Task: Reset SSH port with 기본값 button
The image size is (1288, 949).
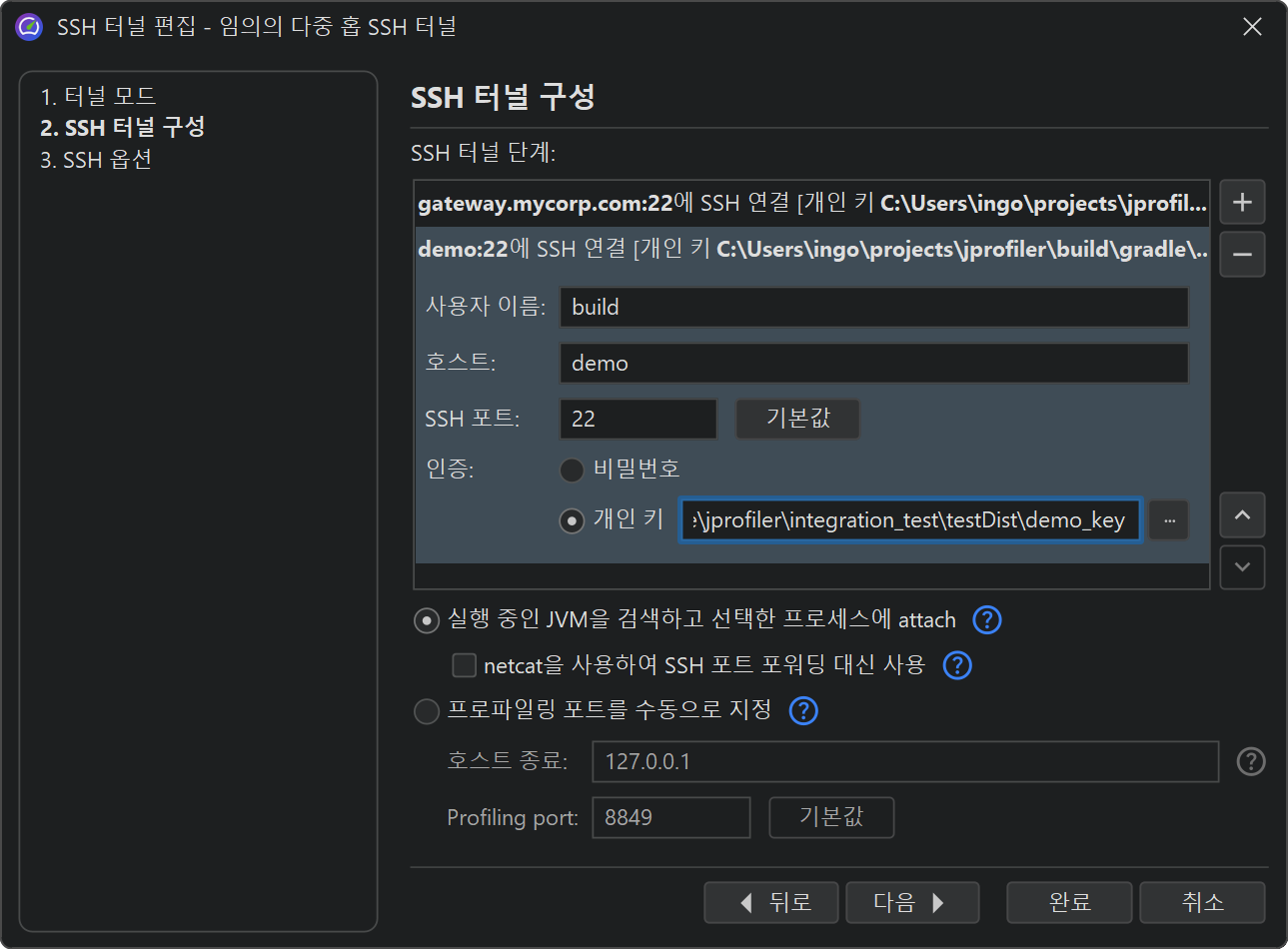Action: pos(797,419)
